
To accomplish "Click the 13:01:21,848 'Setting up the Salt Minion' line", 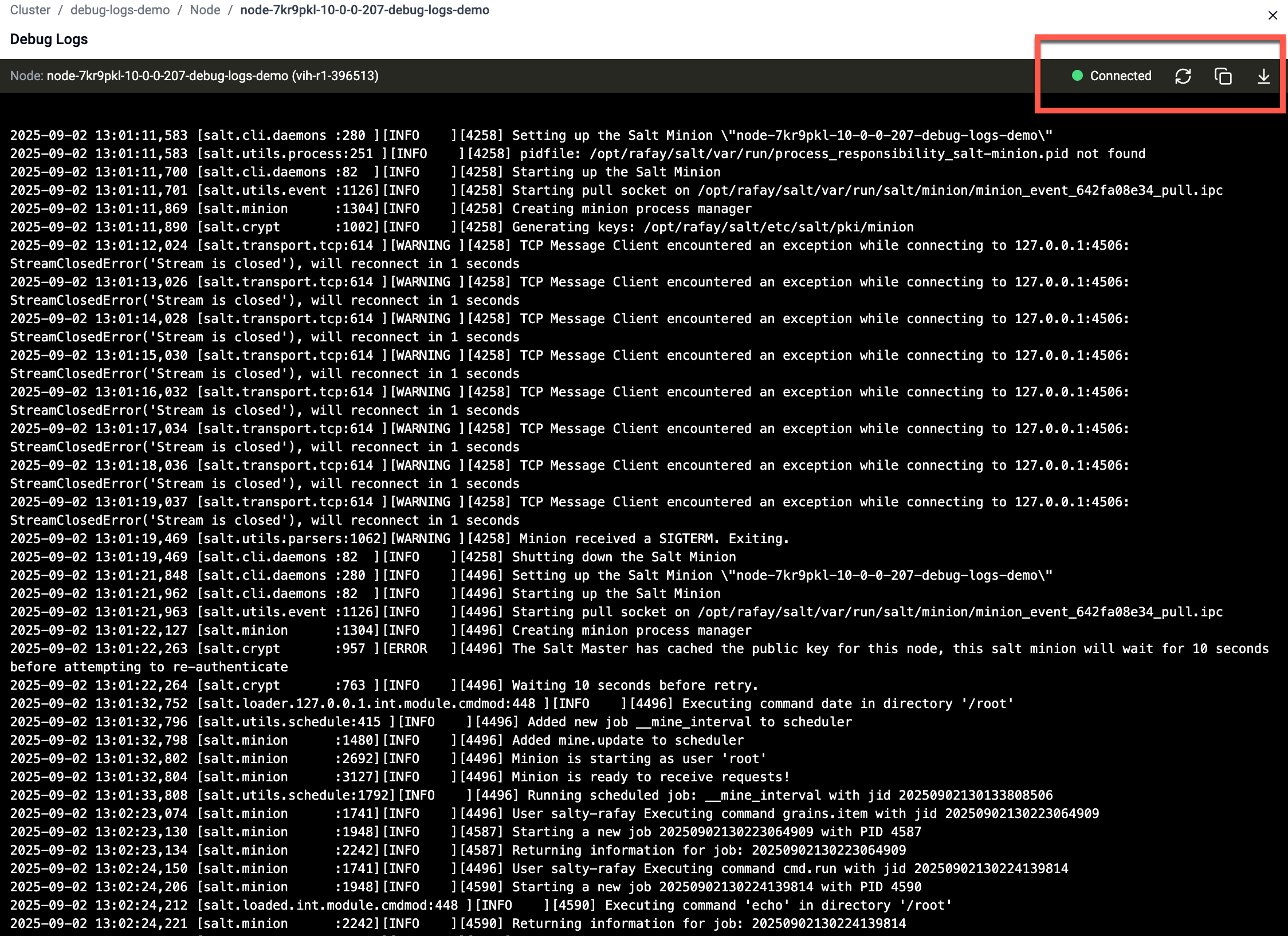I will pos(532,575).
